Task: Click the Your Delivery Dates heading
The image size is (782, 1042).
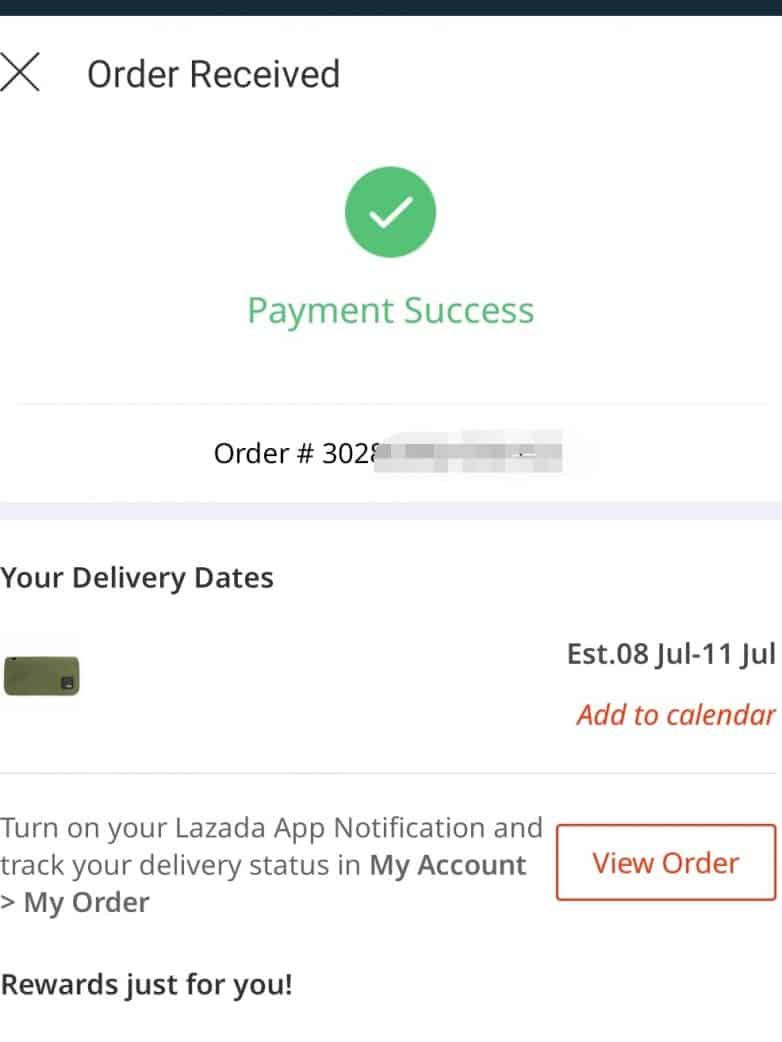Action: click(137, 578)
